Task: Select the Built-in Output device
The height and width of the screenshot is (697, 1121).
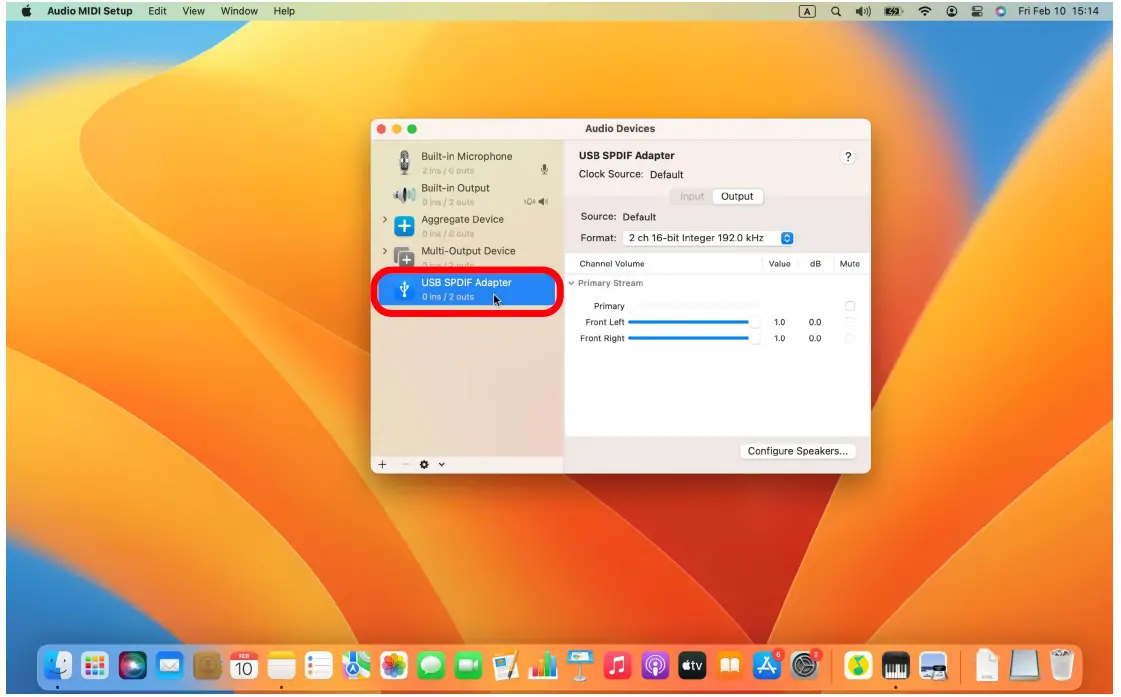Action: point(466,194)
